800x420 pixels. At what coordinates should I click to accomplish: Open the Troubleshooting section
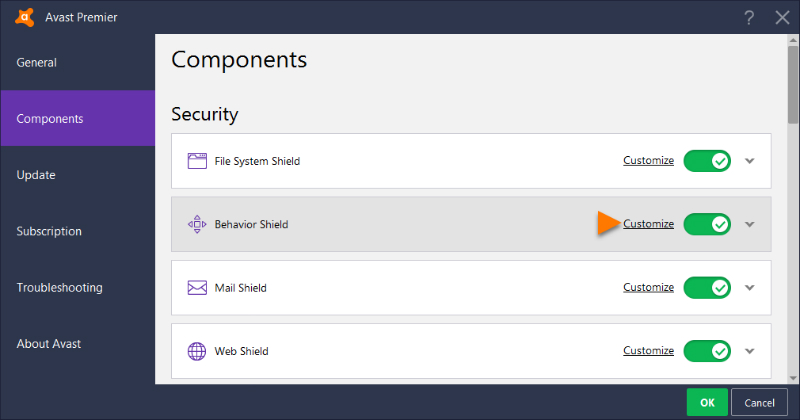click(59, 288)
